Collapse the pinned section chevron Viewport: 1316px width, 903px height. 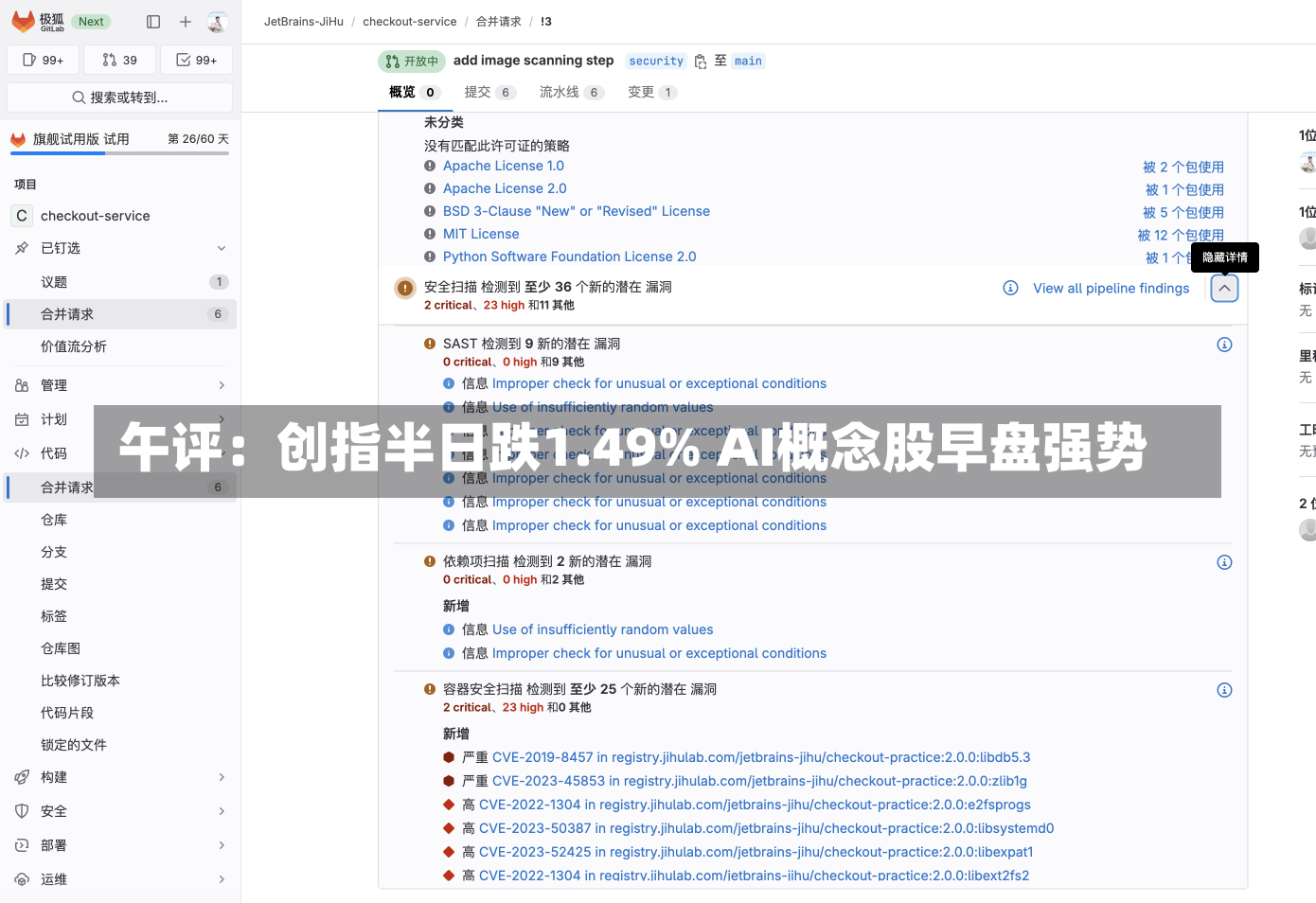(222, 248)
